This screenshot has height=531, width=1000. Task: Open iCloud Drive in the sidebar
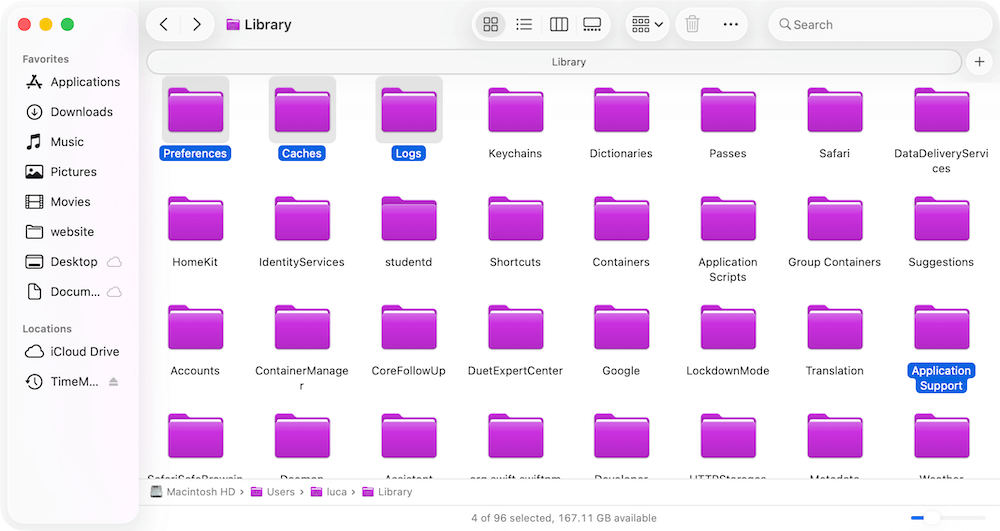[x=73, y=351]
